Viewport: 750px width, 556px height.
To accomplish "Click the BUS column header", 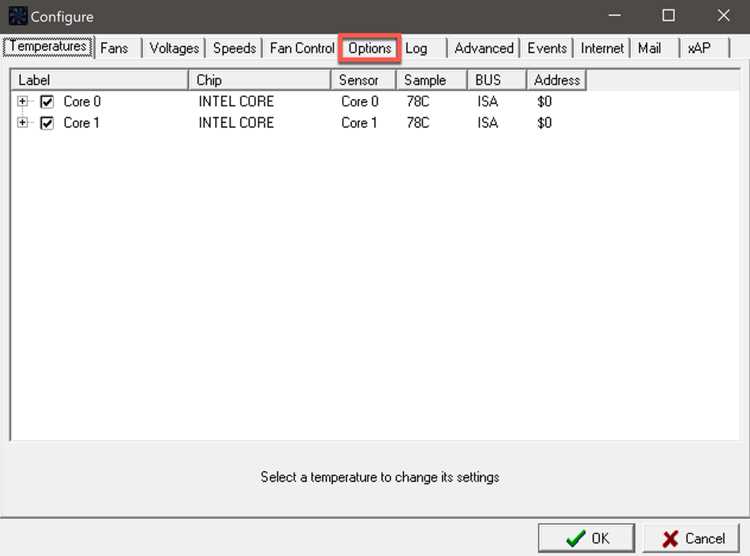I will 496,80.
